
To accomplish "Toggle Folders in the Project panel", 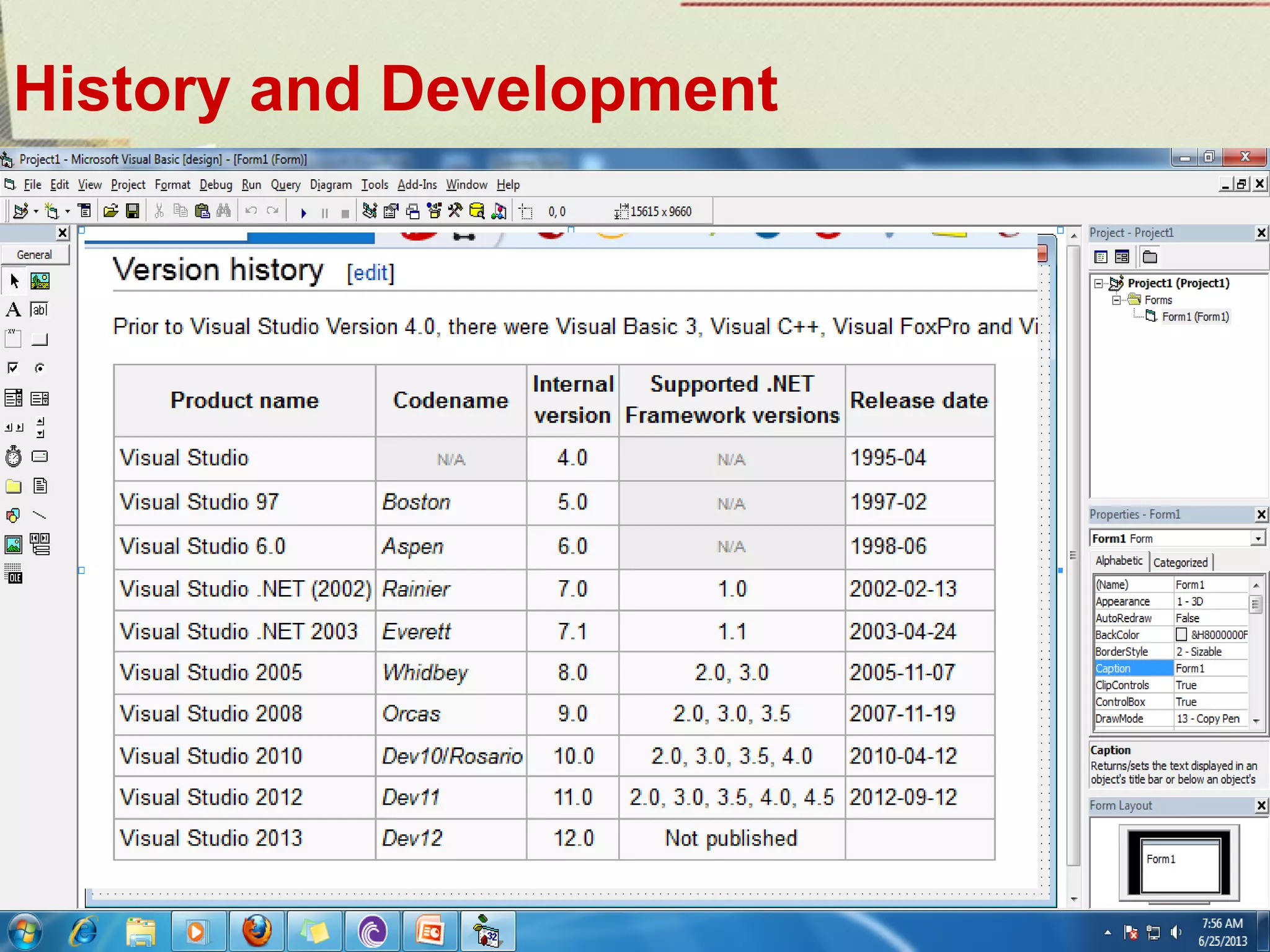I will click(x=1150, y=257).
